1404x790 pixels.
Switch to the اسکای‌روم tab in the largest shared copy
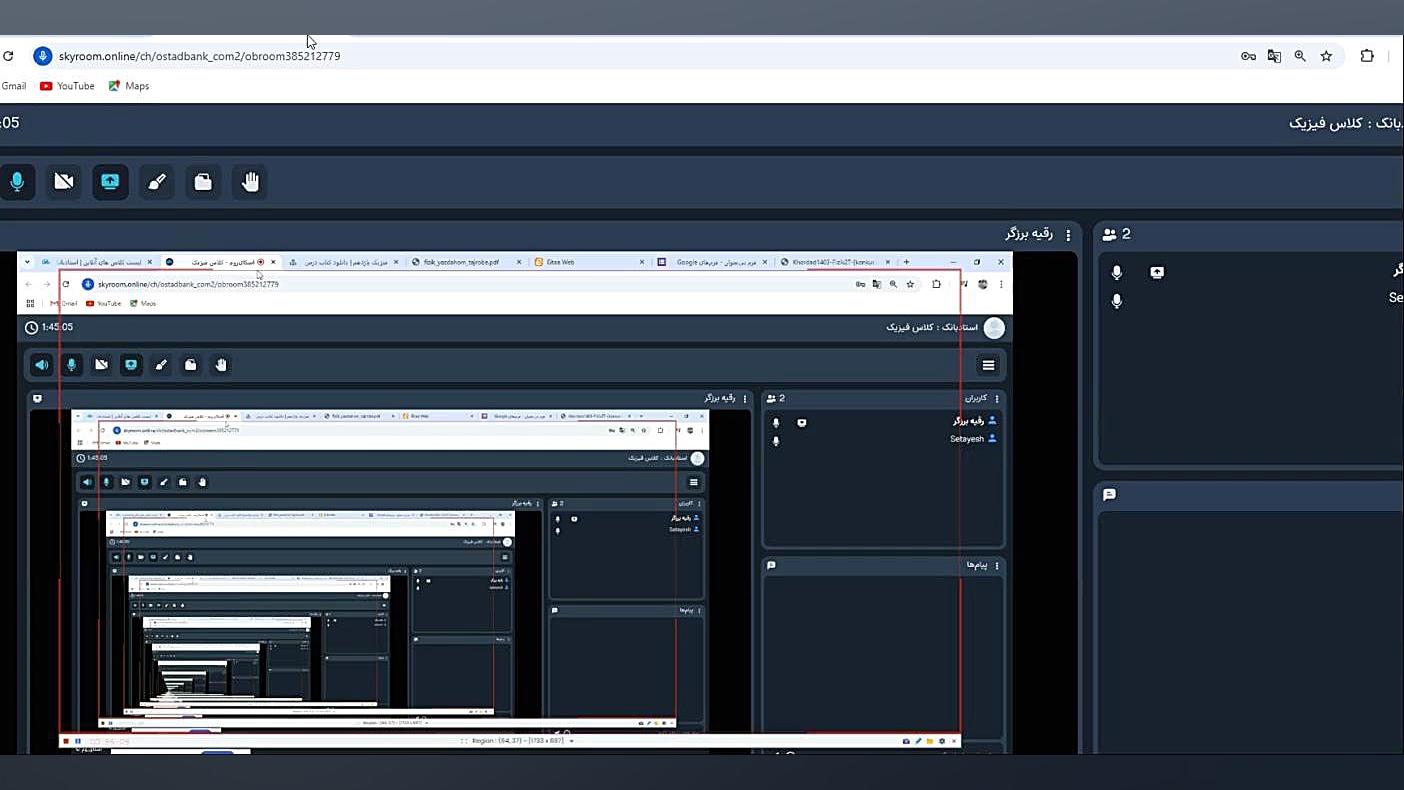(x=221, y=262)
